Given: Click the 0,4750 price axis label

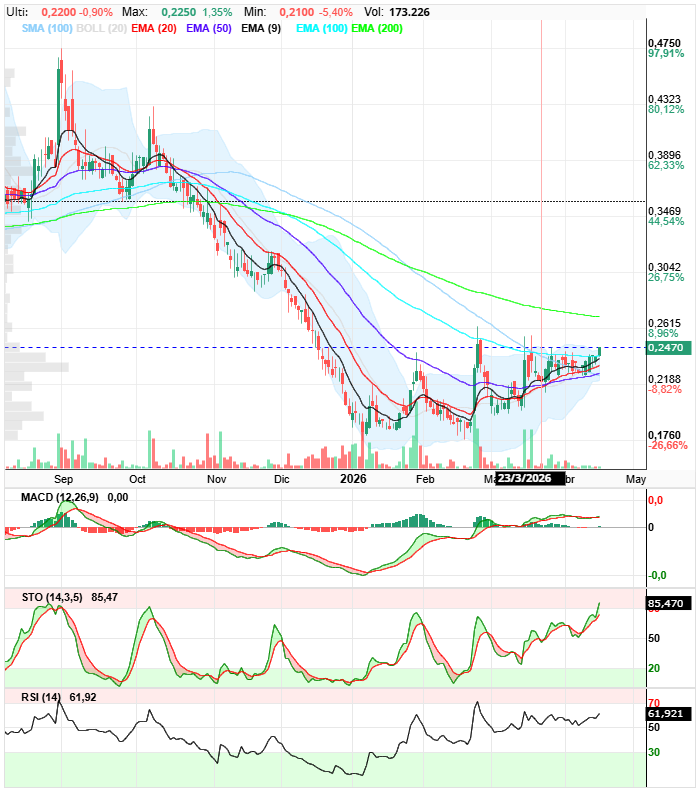Looking at the screenshot, I should point(665,43).
